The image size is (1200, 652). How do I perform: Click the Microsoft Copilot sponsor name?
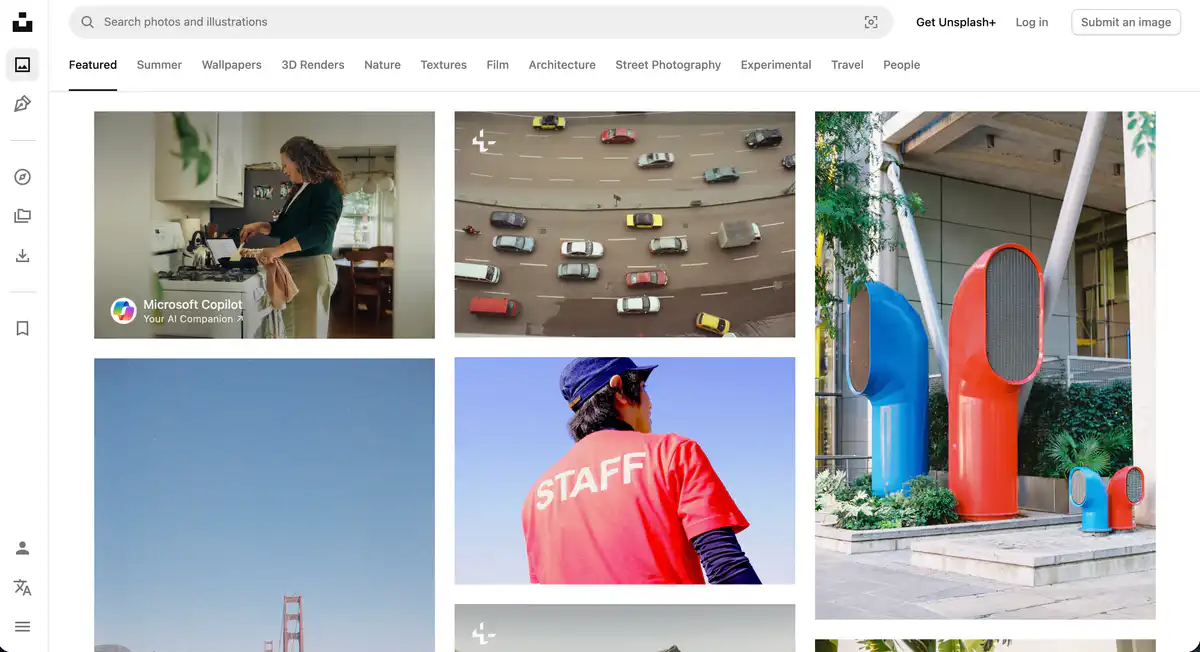tap(193, 305)
